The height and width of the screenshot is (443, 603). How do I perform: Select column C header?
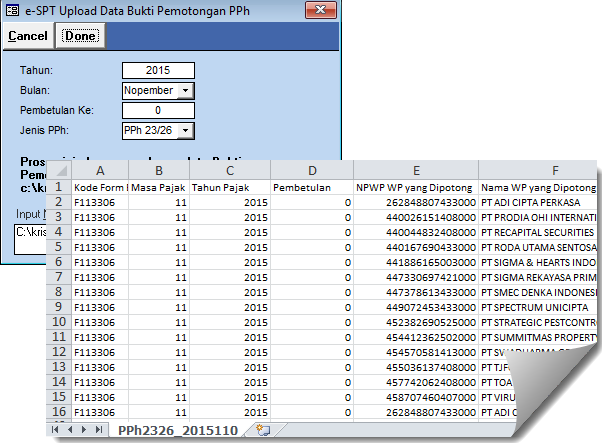click(x=230, y=170)
